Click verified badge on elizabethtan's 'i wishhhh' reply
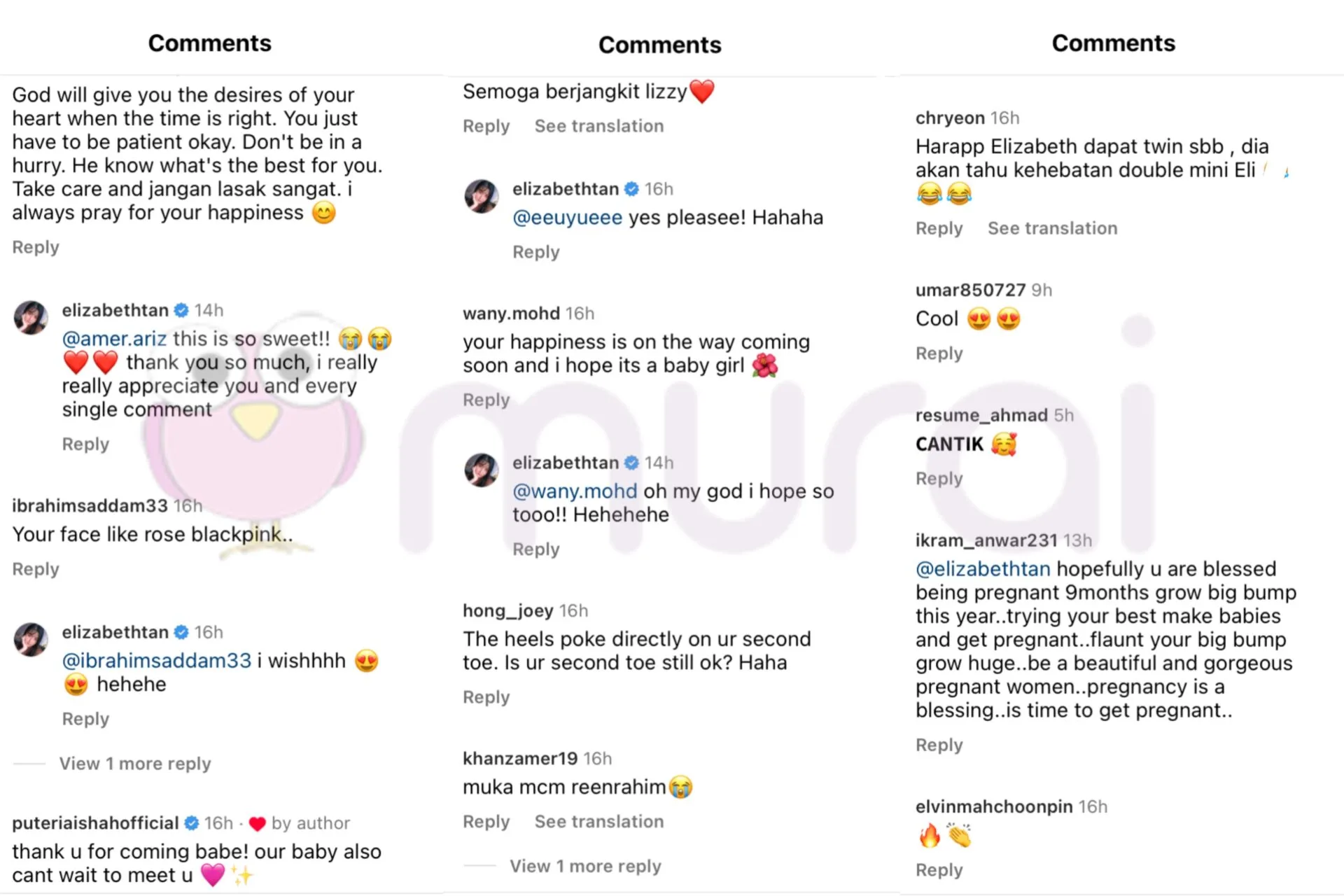The width and height of the screenshot is (1344, 896). tap(181, 632)
